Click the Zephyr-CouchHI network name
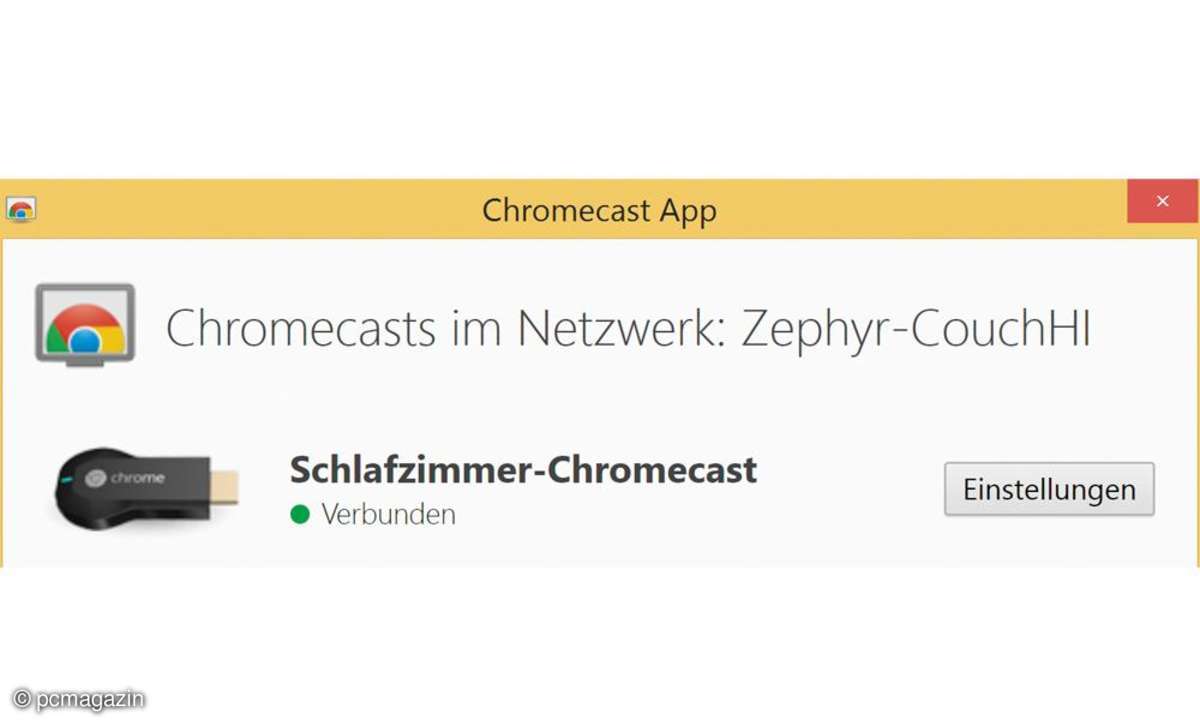The height and width of the screenshot is (720, 1200). click(x=915, y=328)
